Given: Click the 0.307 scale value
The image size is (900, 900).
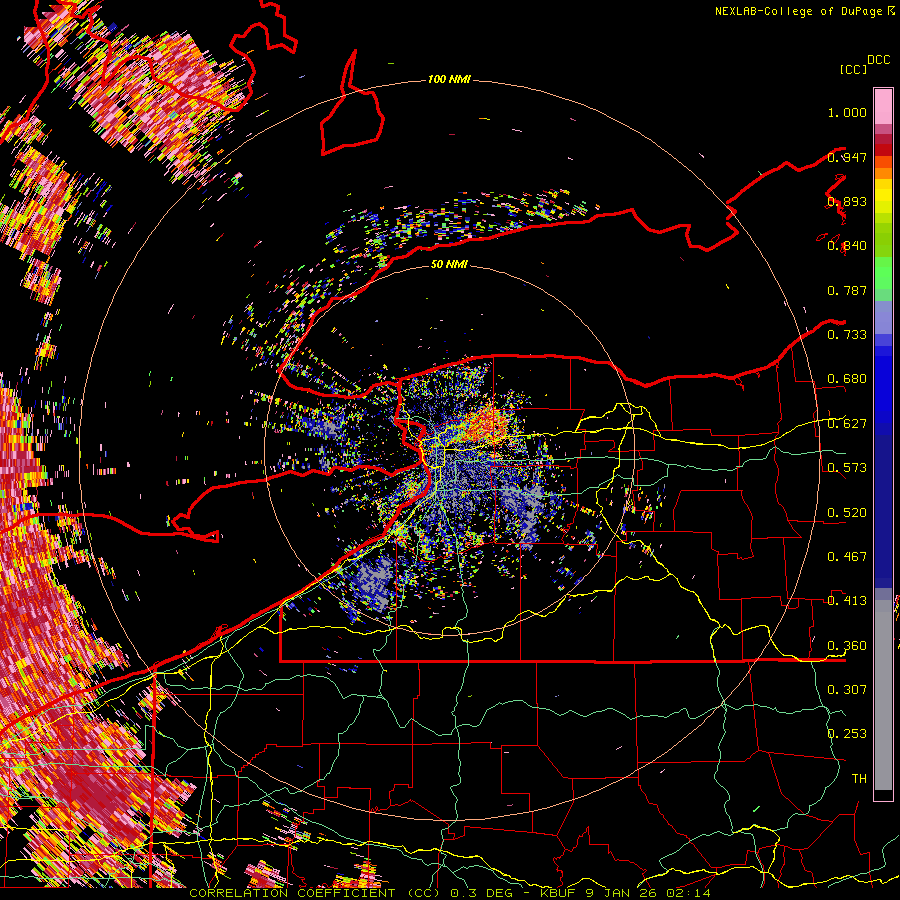Looking at the screenshot, I should coord(847,689).
